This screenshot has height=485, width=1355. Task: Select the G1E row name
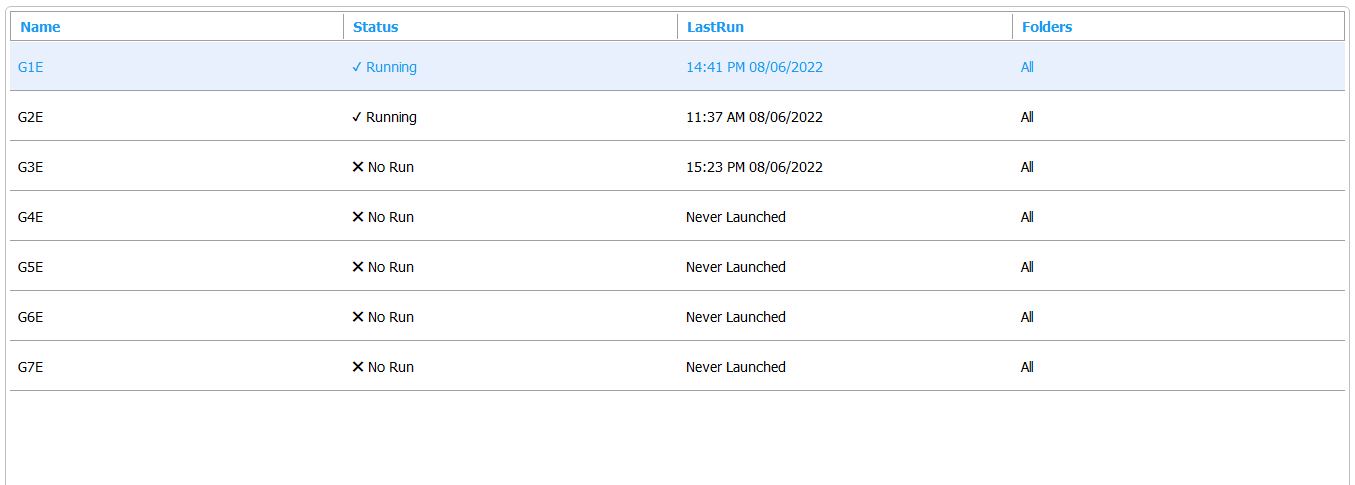(30, 67)
